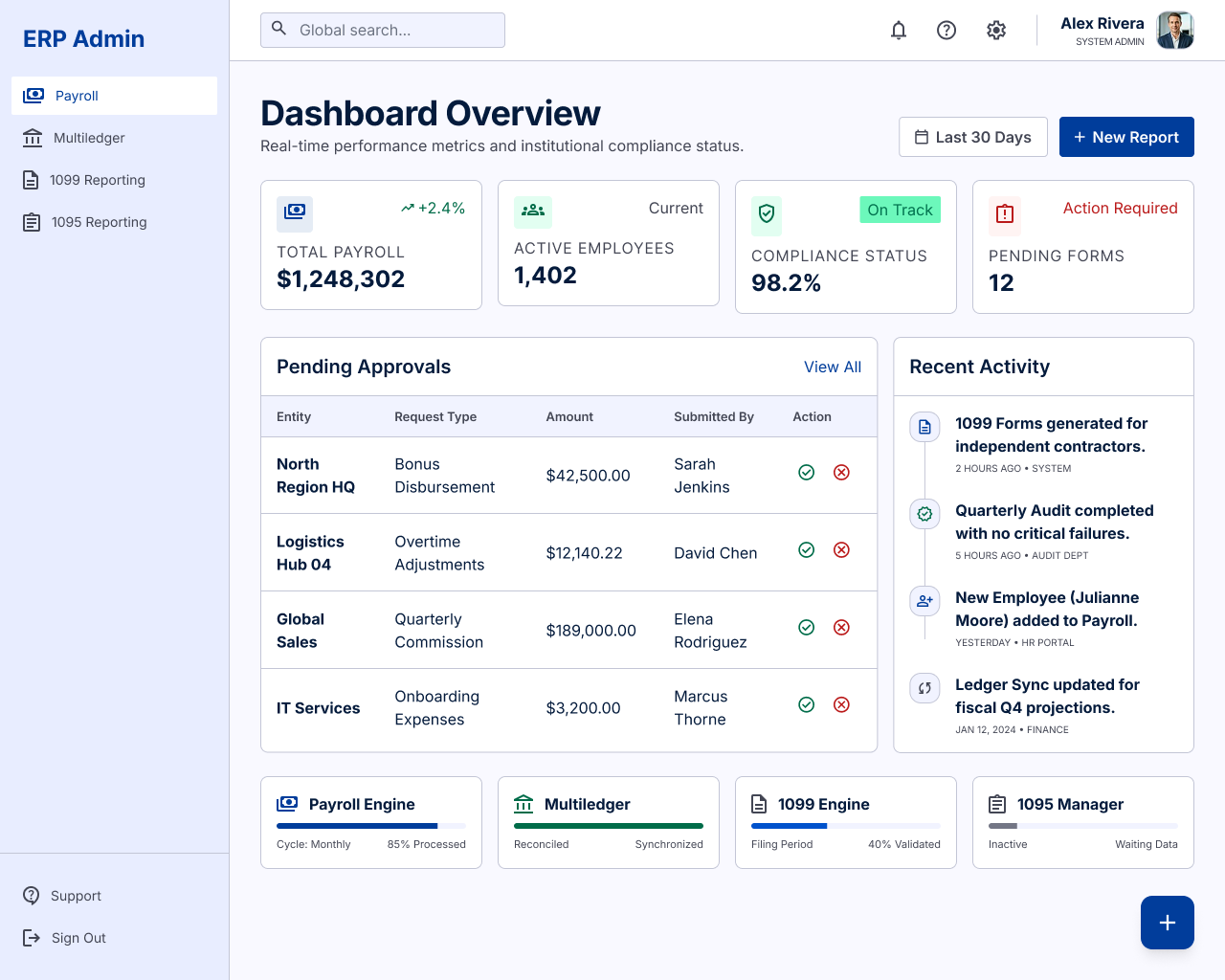Click the Active Employees group icon
Screen dimensions: 1225x980
(533, 211)
